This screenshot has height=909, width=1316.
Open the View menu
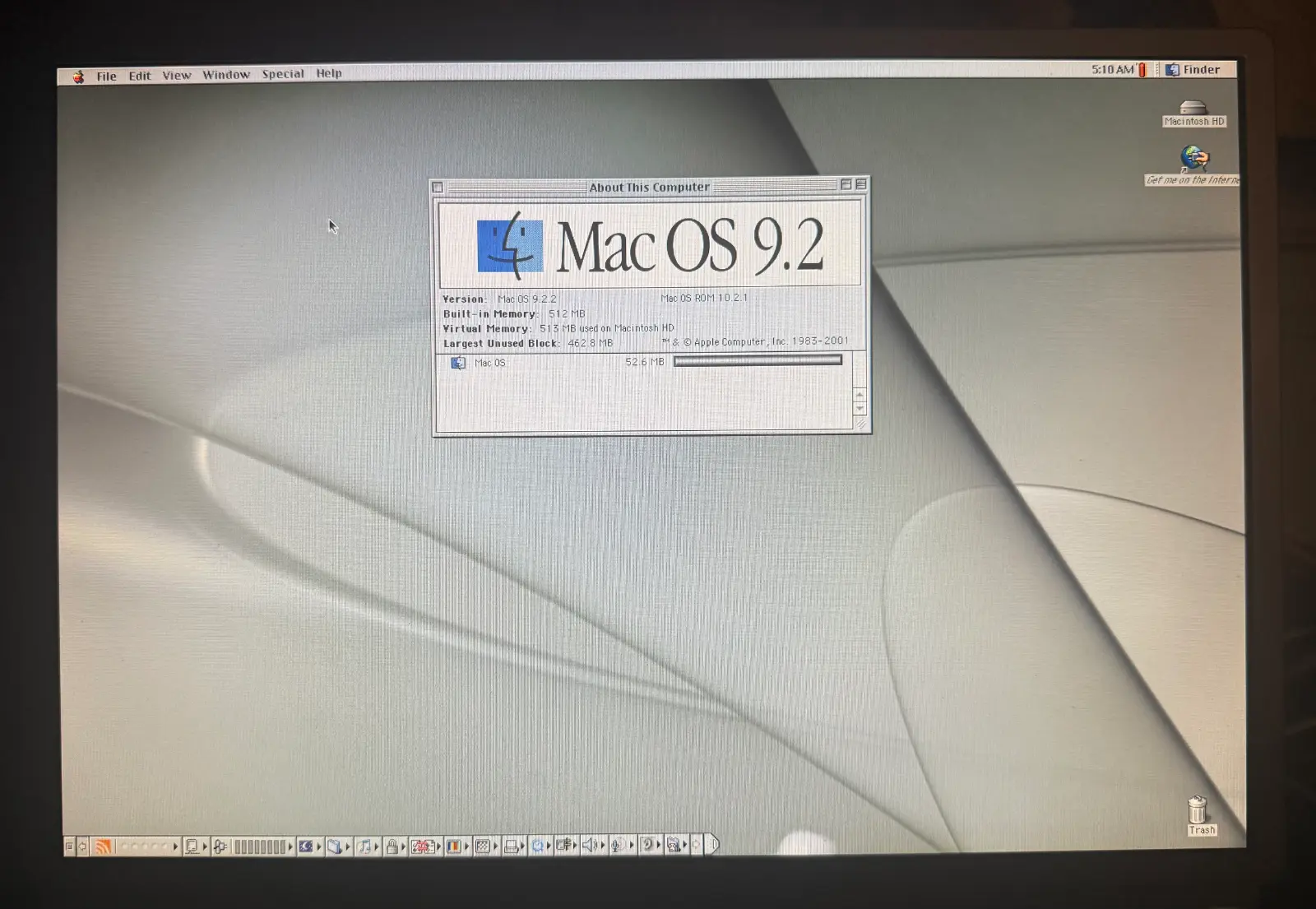(176, 76)
